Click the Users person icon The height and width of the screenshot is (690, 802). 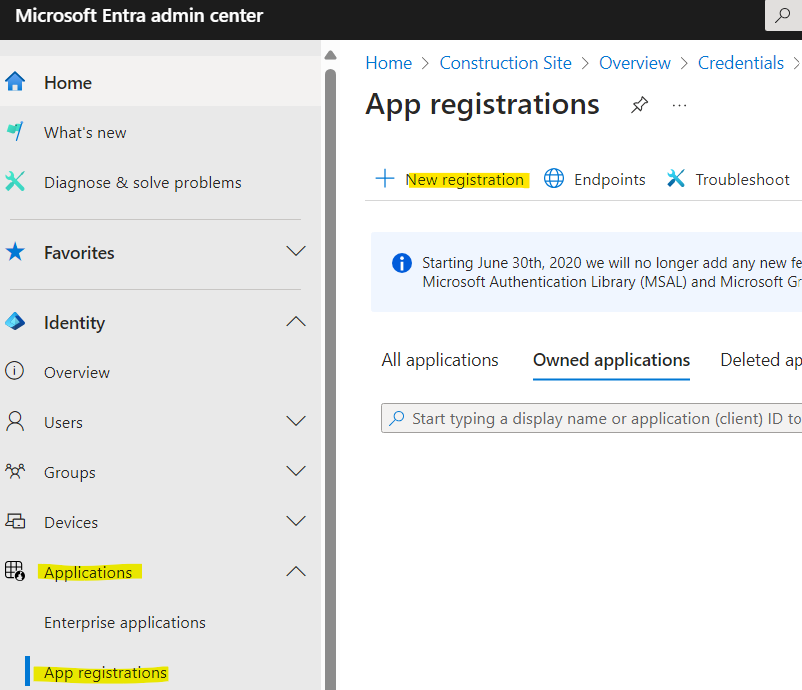coord(15,421)
